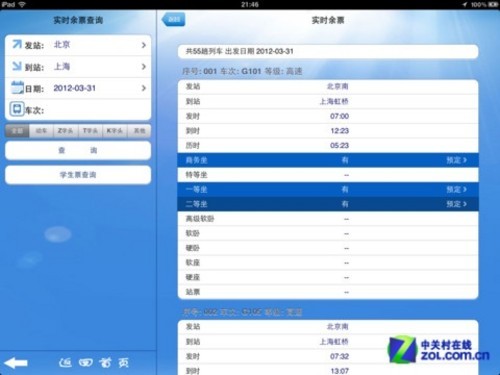Tap the battery indicator in status bar
This screenshot has width=500, height=375.
[493, 4]
